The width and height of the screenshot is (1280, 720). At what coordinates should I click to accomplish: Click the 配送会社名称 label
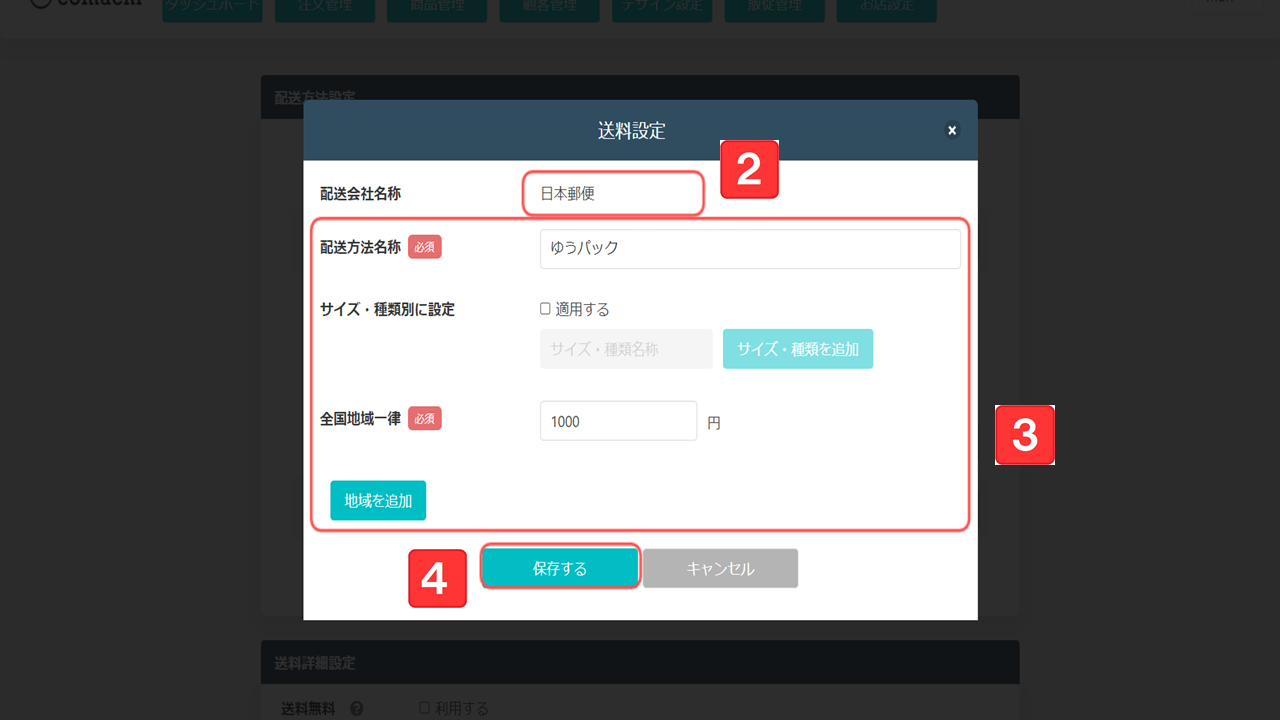click(360, 194)
